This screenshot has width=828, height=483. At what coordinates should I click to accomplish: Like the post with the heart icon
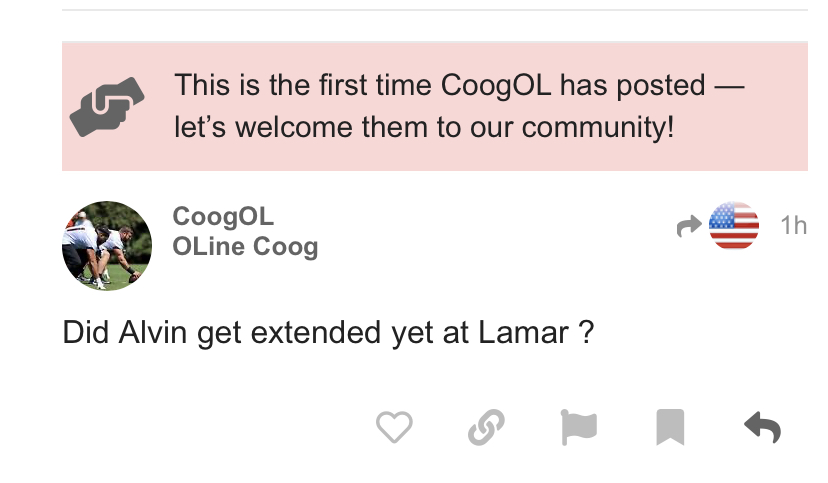pos(394,427)
